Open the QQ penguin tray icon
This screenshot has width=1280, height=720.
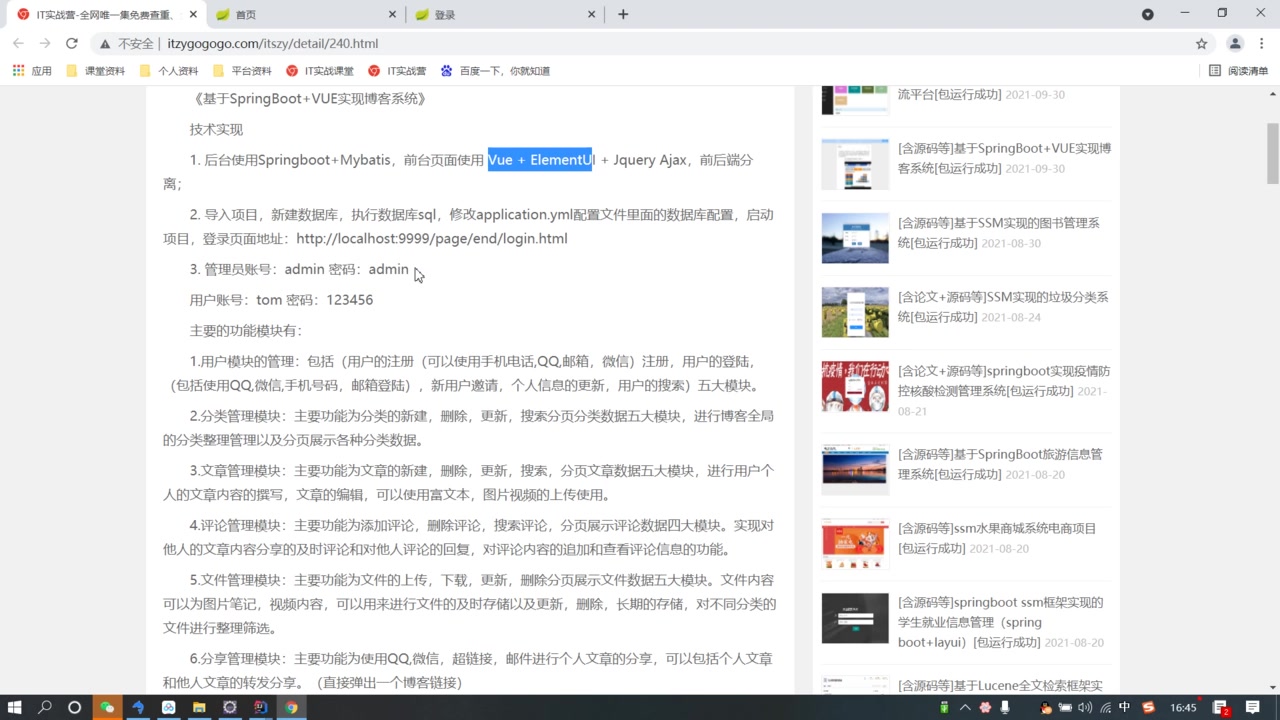1046,707
